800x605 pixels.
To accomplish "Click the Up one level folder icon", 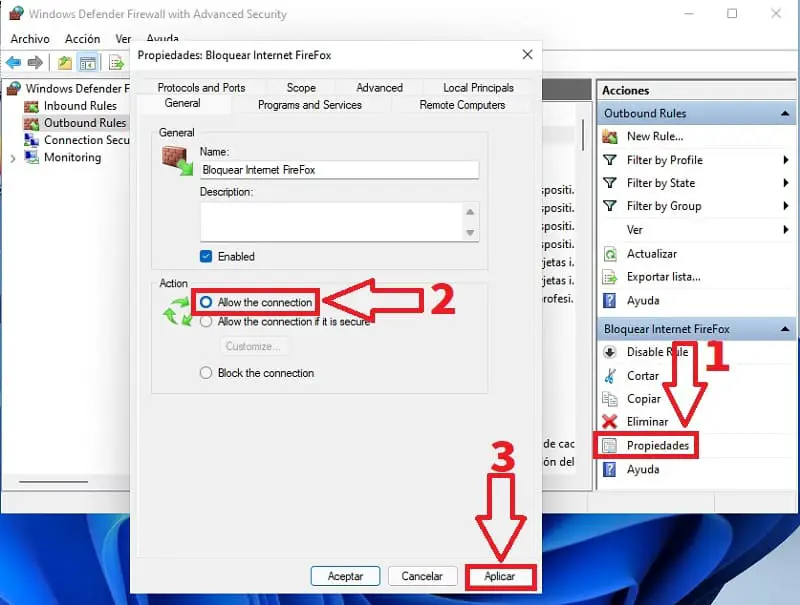I will [x=65, y=63].
